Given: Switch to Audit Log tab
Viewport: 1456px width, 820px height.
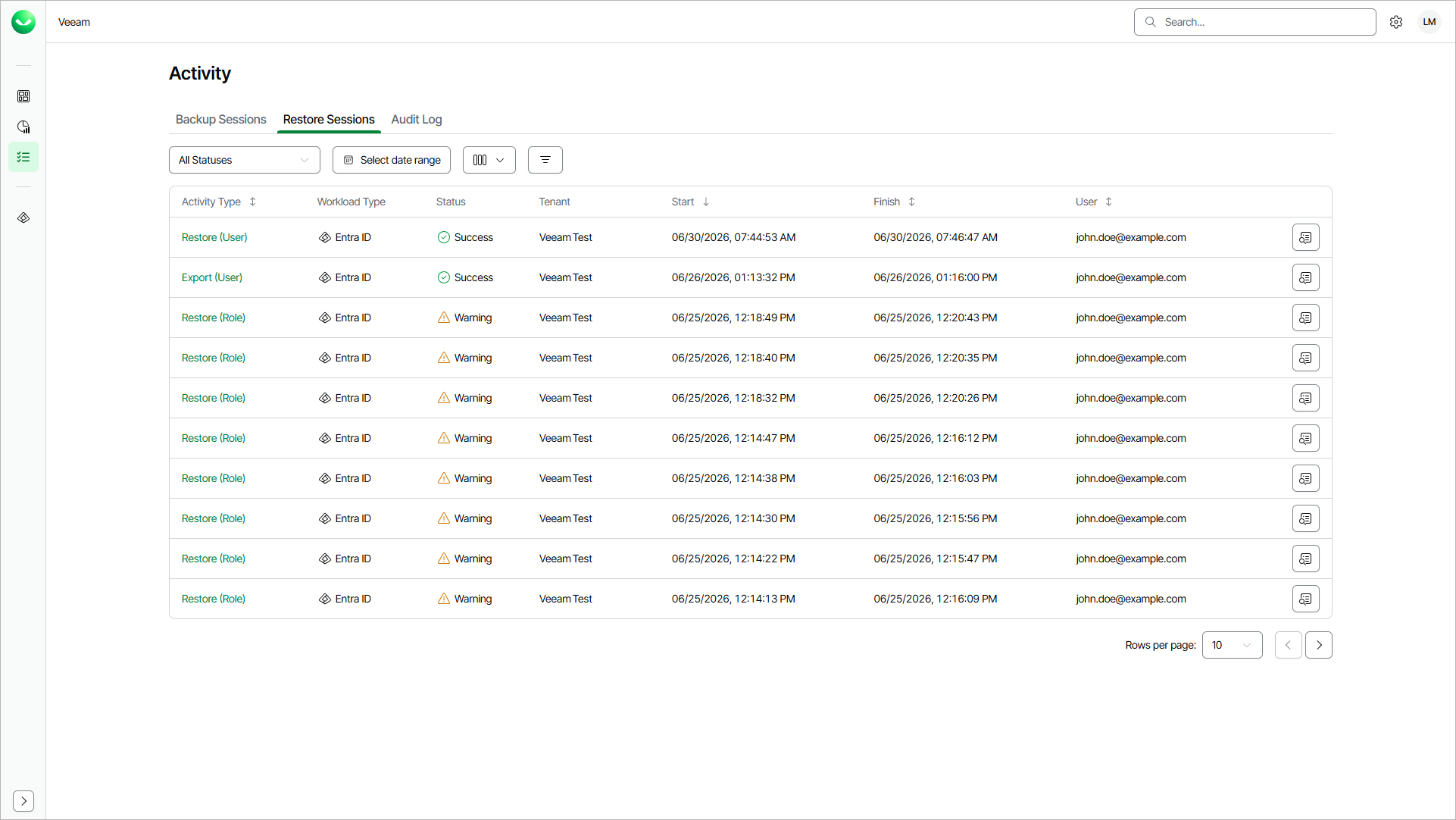Looking at the screenshot, I should 417,119.
